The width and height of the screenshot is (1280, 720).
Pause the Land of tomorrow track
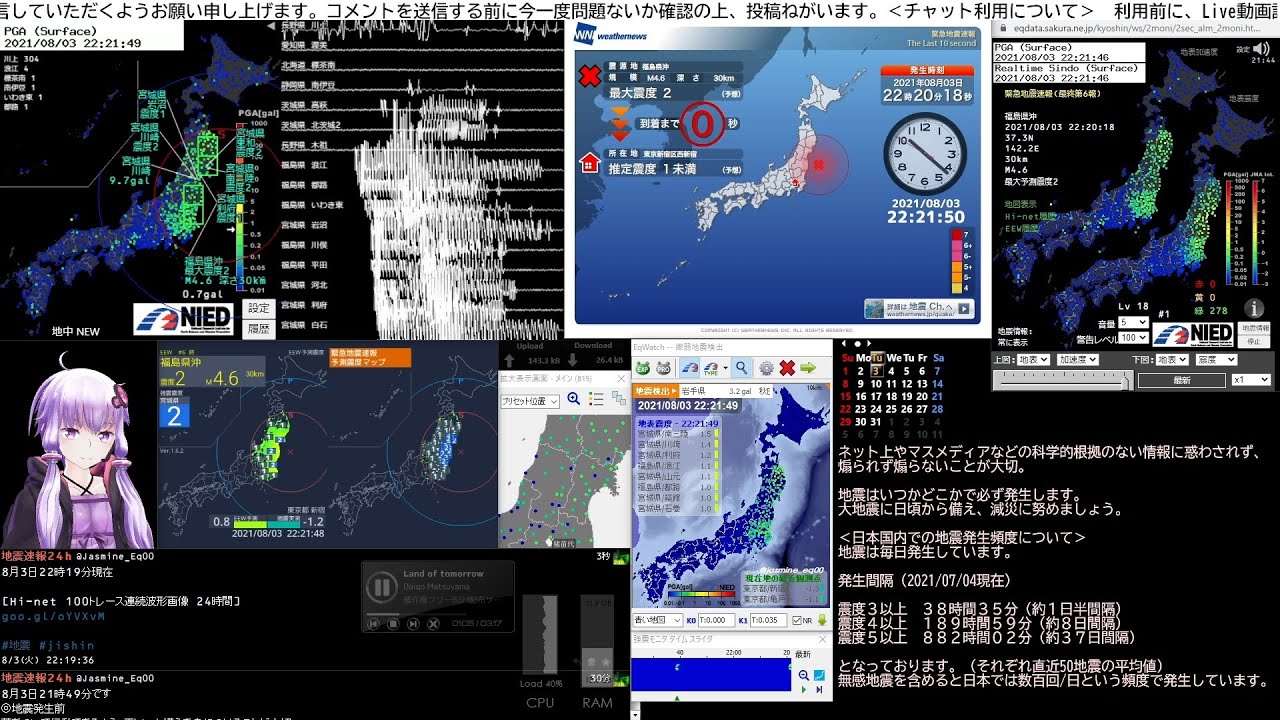[381, 587]
